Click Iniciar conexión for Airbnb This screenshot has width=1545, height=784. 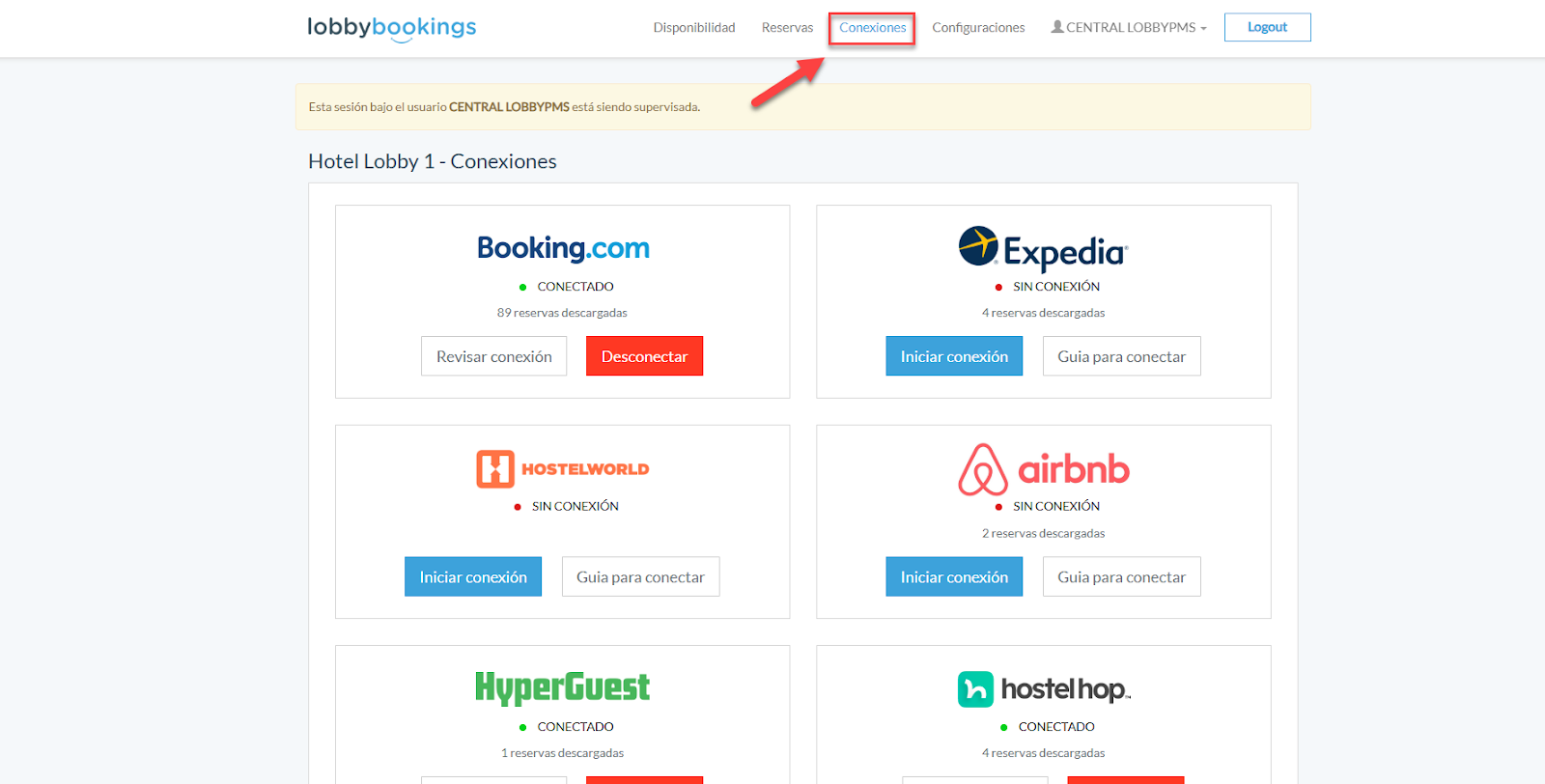[x=954, y=576]
